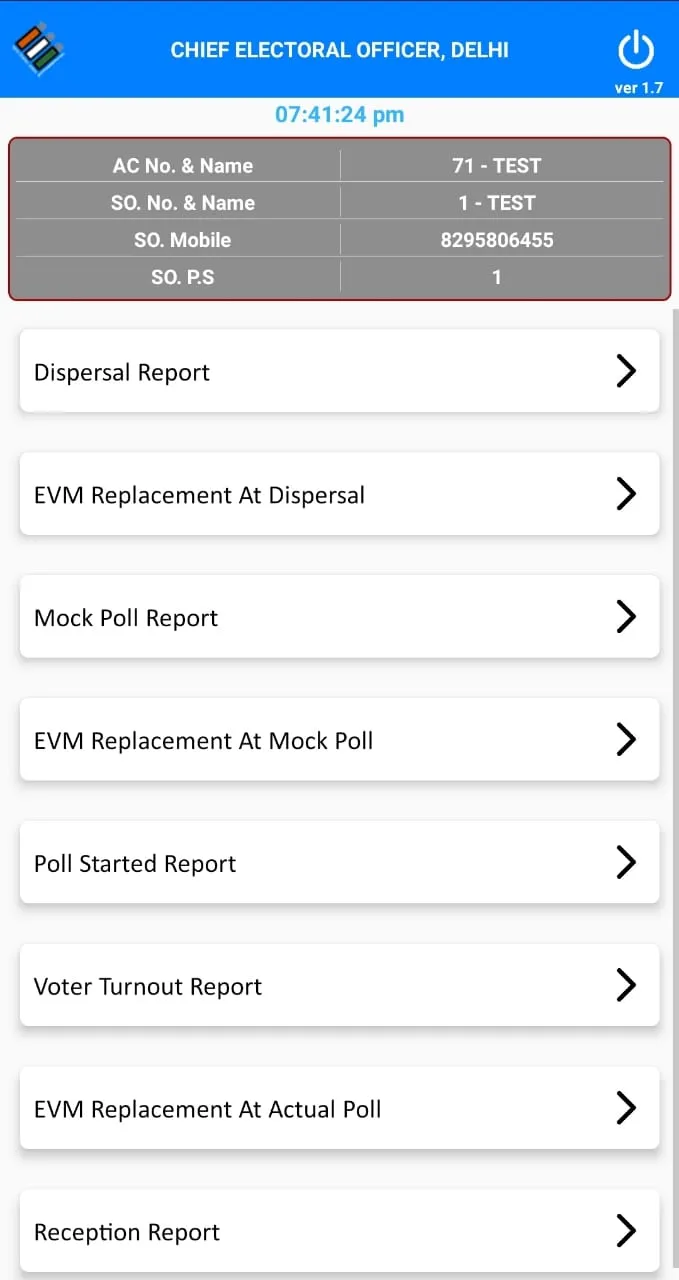This screenshot has width=679, height=1280.
Task: Tap the arrow beside Poll Started Report
Action: pos(626,863)
